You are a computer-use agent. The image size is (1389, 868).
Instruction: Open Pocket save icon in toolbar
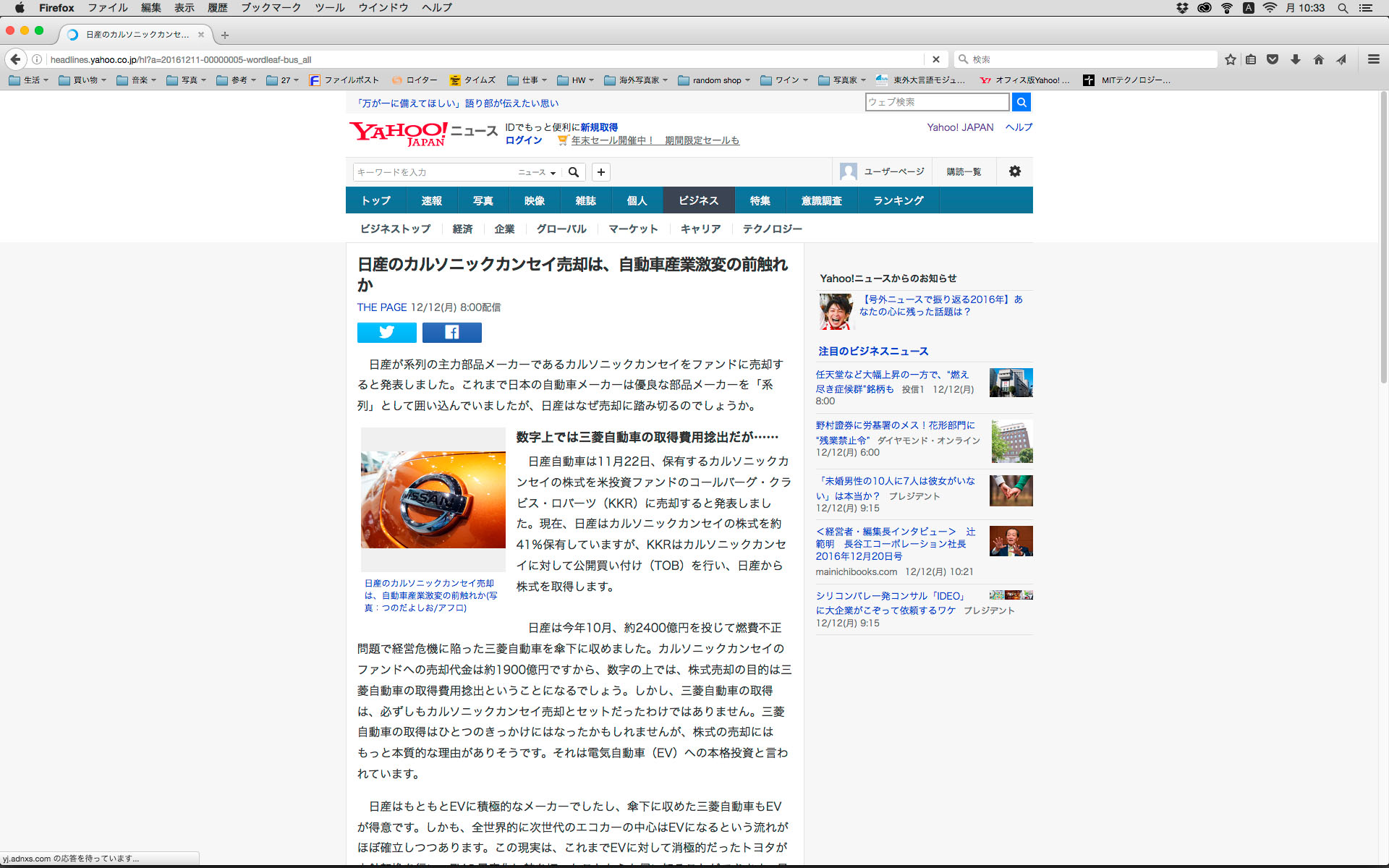(x=1273, y=59)
